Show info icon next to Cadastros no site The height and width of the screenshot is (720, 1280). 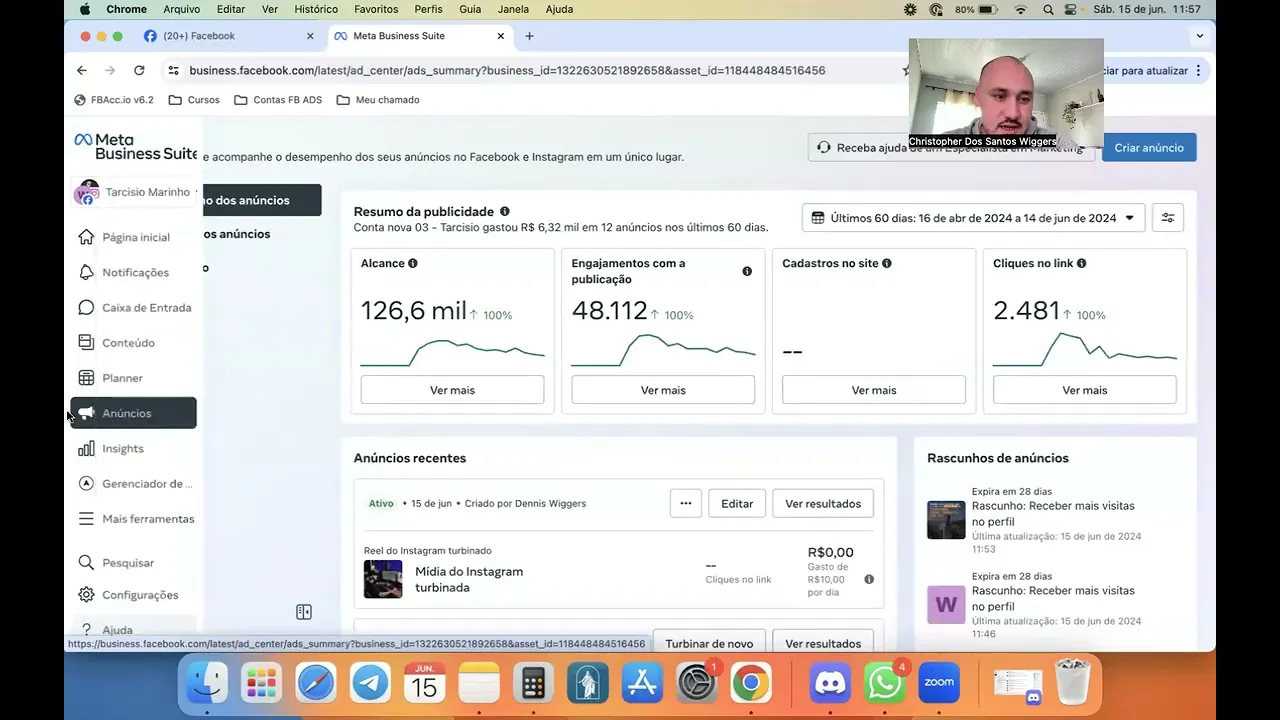887,263
